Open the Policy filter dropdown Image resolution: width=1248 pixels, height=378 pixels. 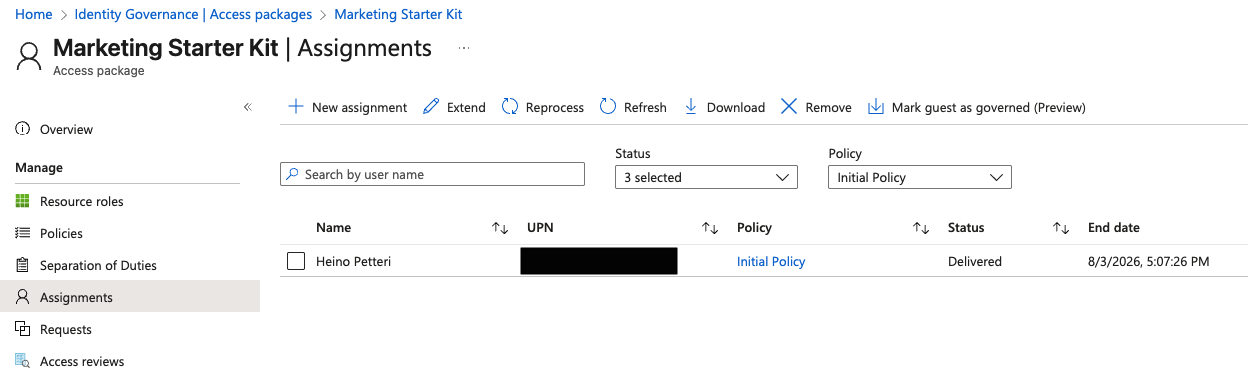point(920,177)
